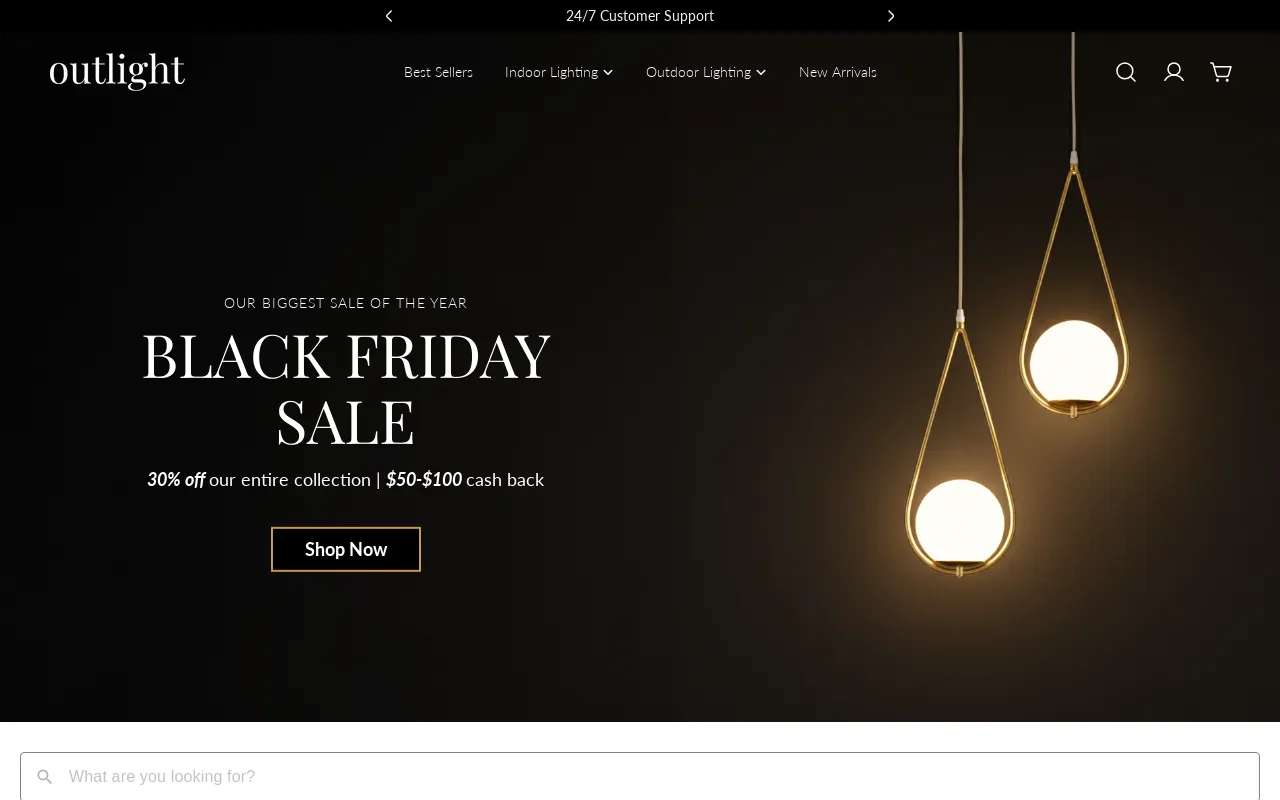The width and height of the screenshot is (1280, 800).
Task: View the shopping cart icon
Action: point(1220,71)
